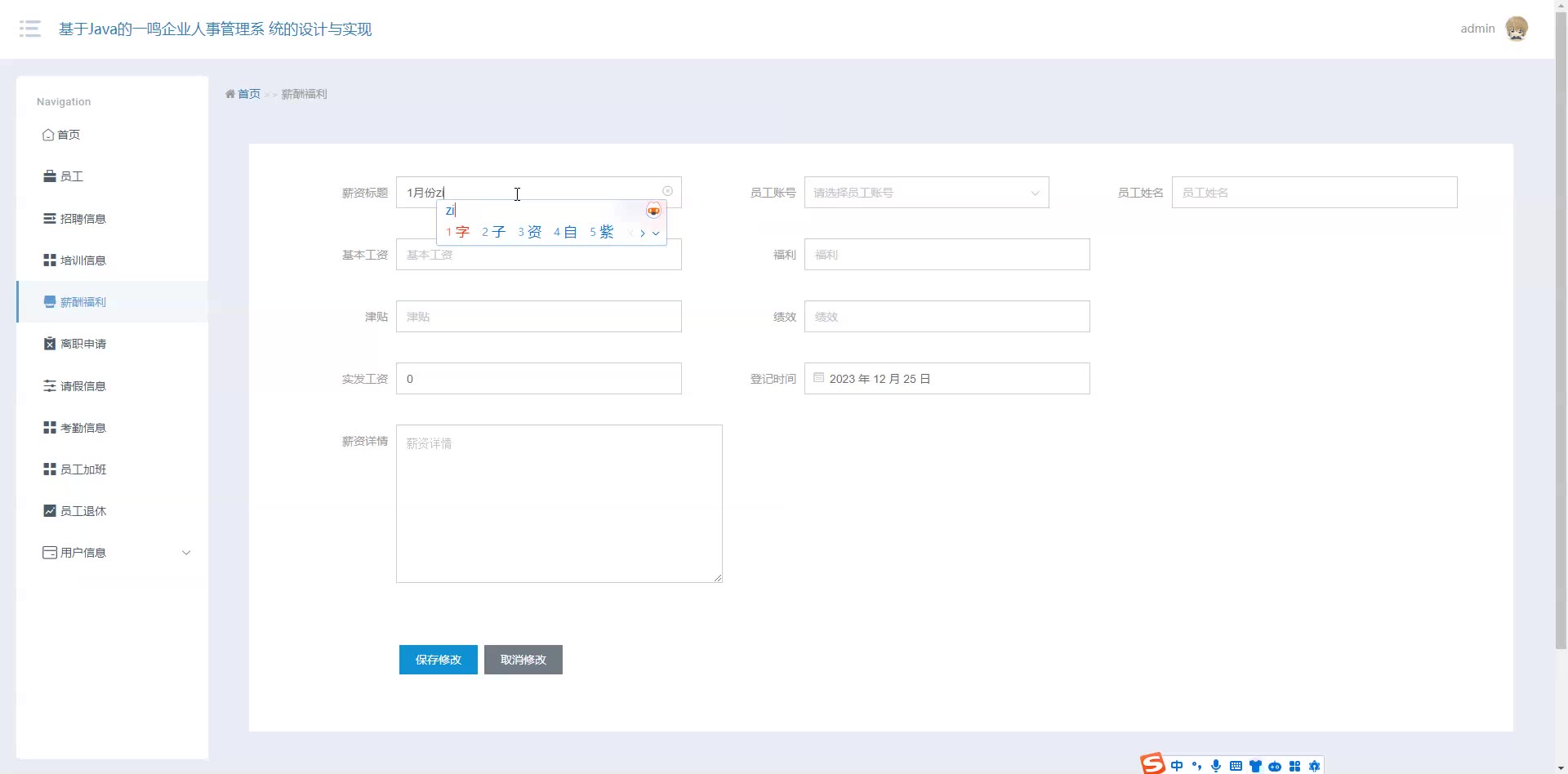Open the toolbox four-squares icon in IME bar

(1294, 766)
